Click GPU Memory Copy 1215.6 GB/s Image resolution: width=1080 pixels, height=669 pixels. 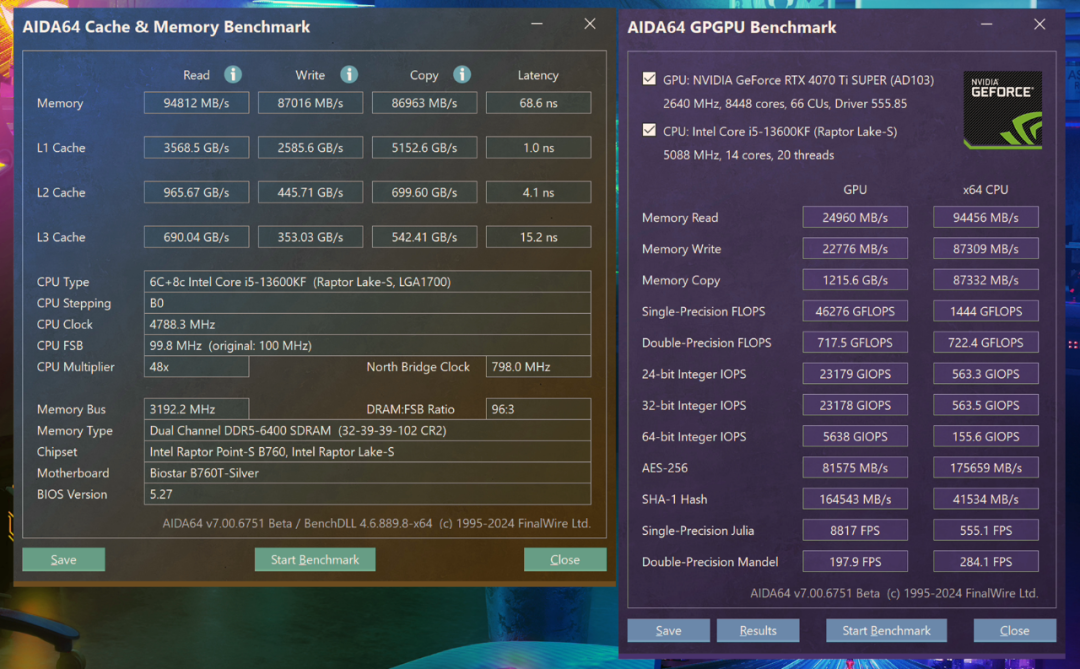point(855,280)
